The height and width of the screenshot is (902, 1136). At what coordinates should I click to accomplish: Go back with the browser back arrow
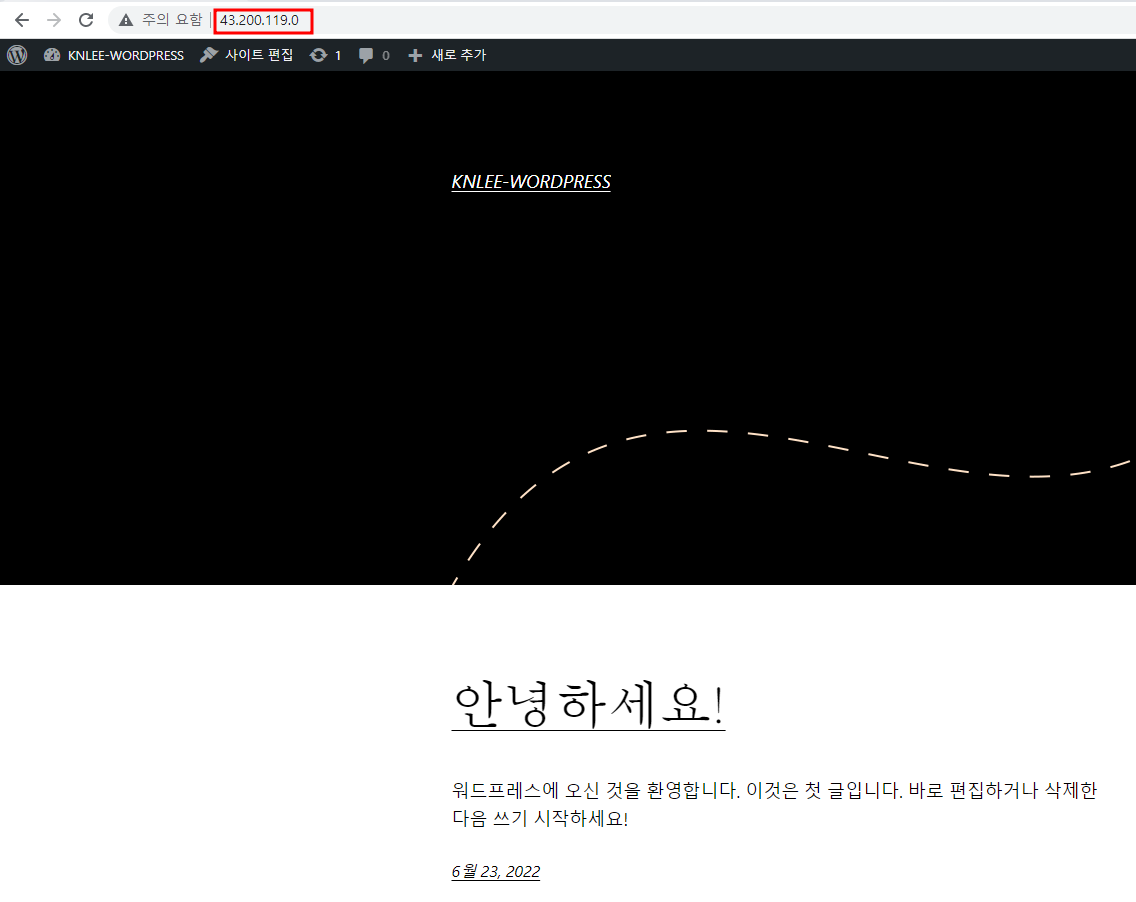click(22, 20)
